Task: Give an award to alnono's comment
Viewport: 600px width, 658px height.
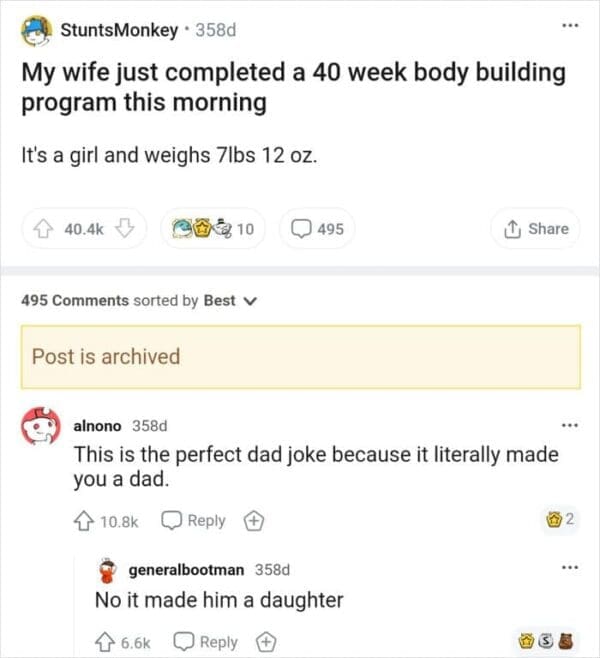Action: pyautogui.click(x=253, y=521)
